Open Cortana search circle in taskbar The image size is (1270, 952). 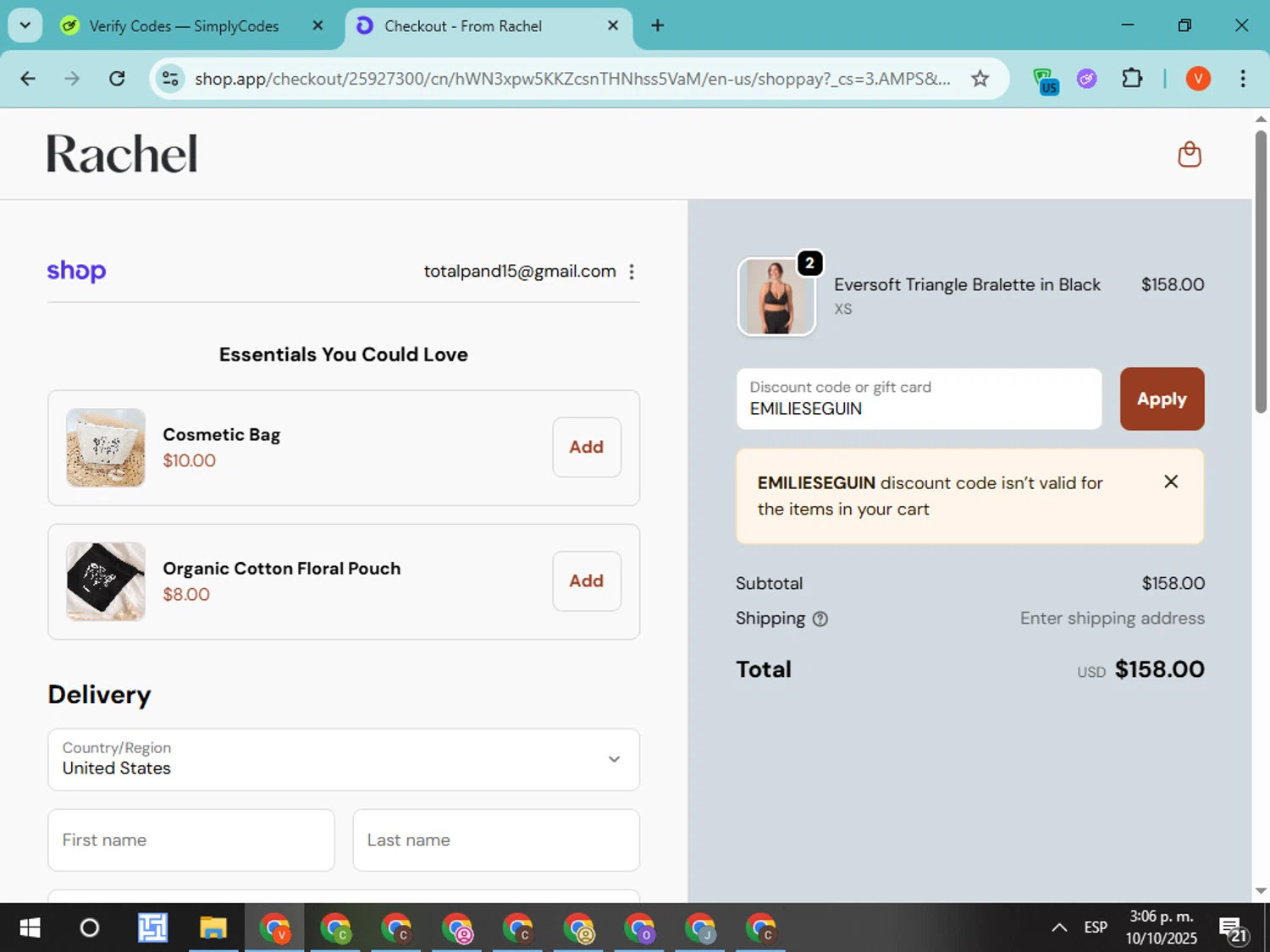(x=89, y=928)
